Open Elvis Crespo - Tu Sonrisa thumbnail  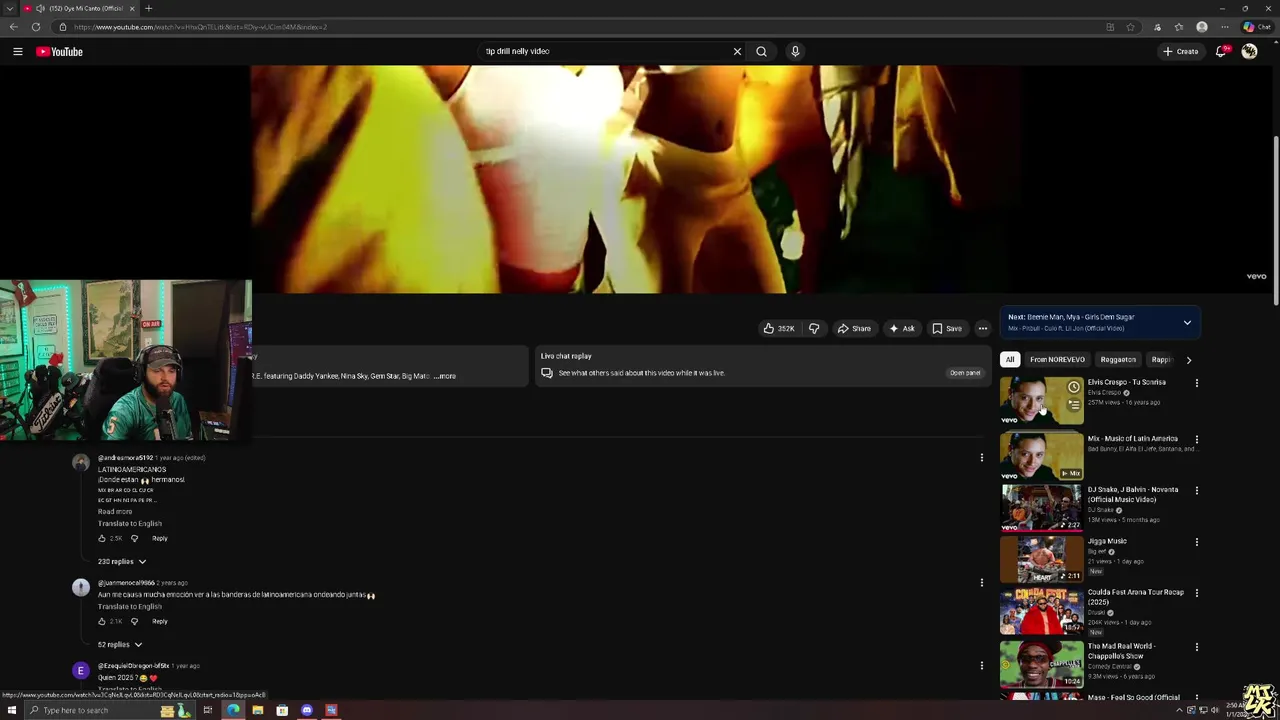click(x=1042, y=400)
